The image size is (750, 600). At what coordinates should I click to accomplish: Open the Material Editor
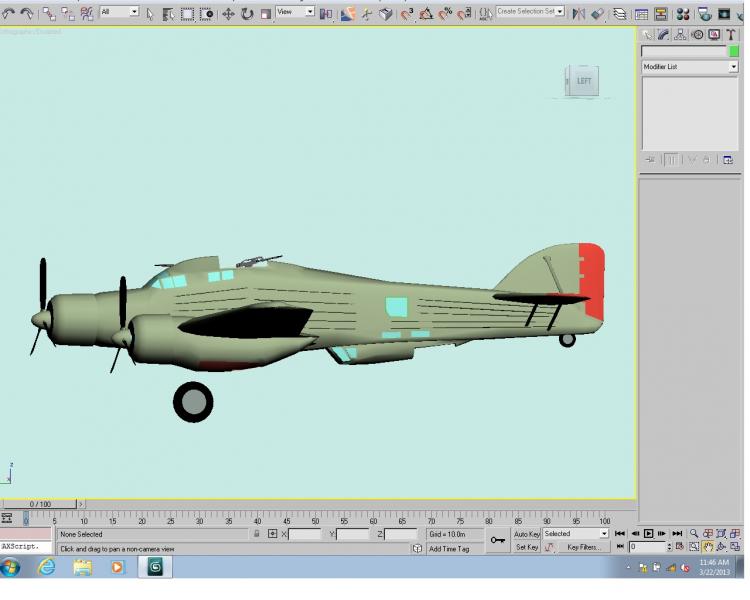[683, 14]
